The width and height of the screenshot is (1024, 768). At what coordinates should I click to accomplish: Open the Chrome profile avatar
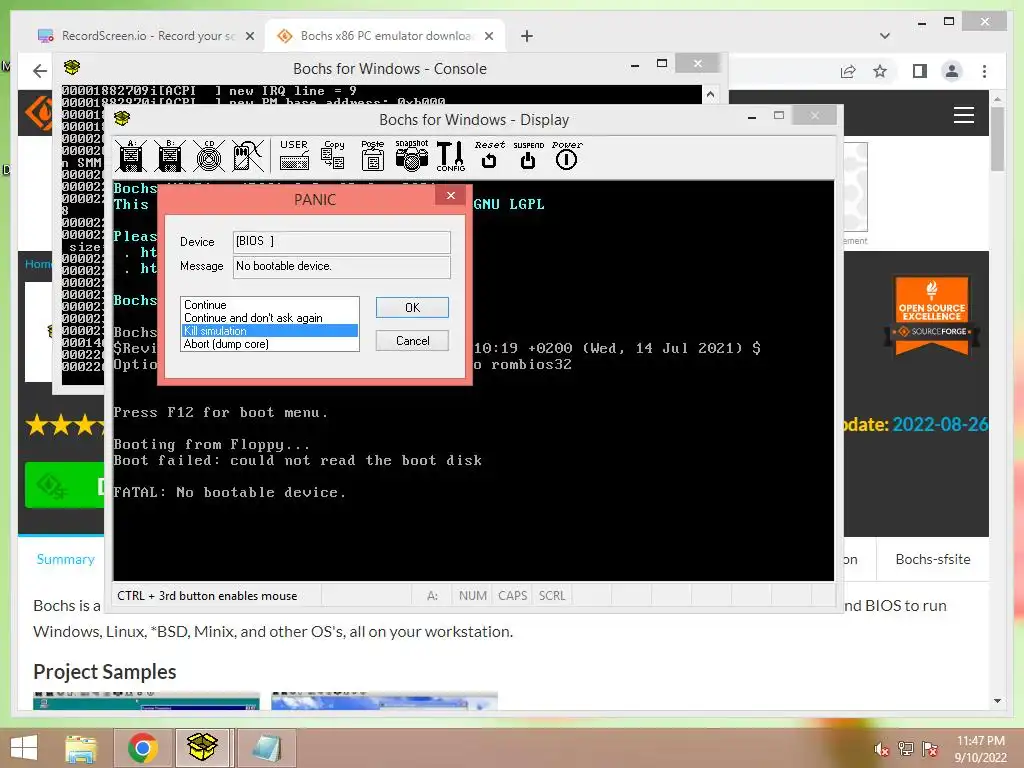pos(952,71)
